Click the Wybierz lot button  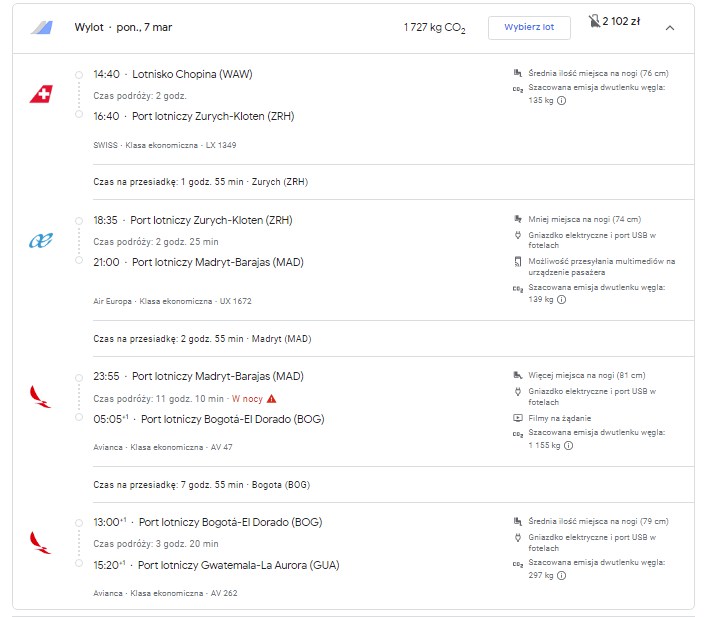pyautogui.click(x=529, y=27)
